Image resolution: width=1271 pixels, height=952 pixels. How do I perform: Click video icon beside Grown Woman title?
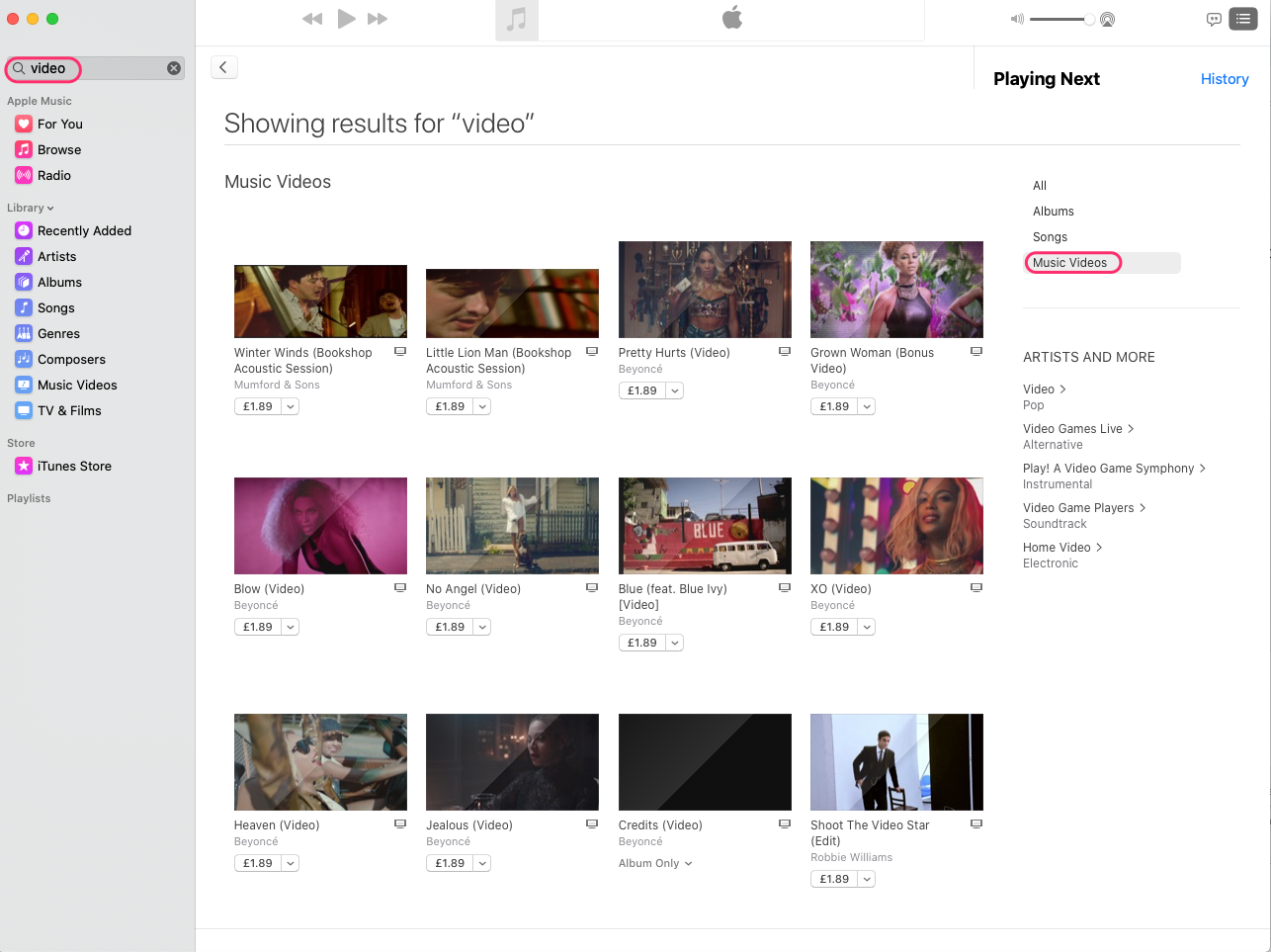click(x=976, y=351)
